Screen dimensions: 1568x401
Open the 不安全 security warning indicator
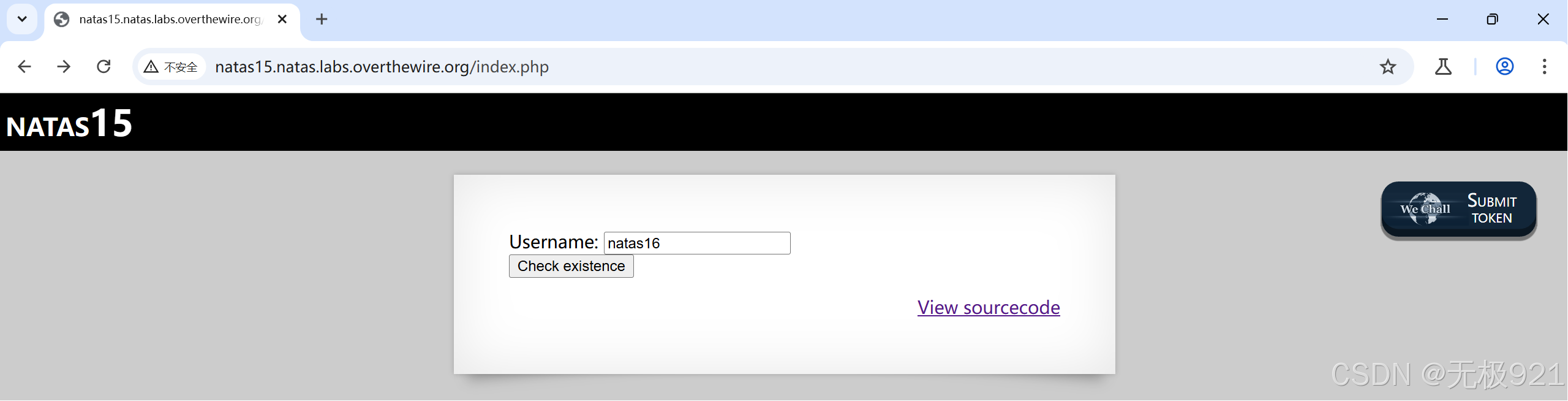pos(171,67)
